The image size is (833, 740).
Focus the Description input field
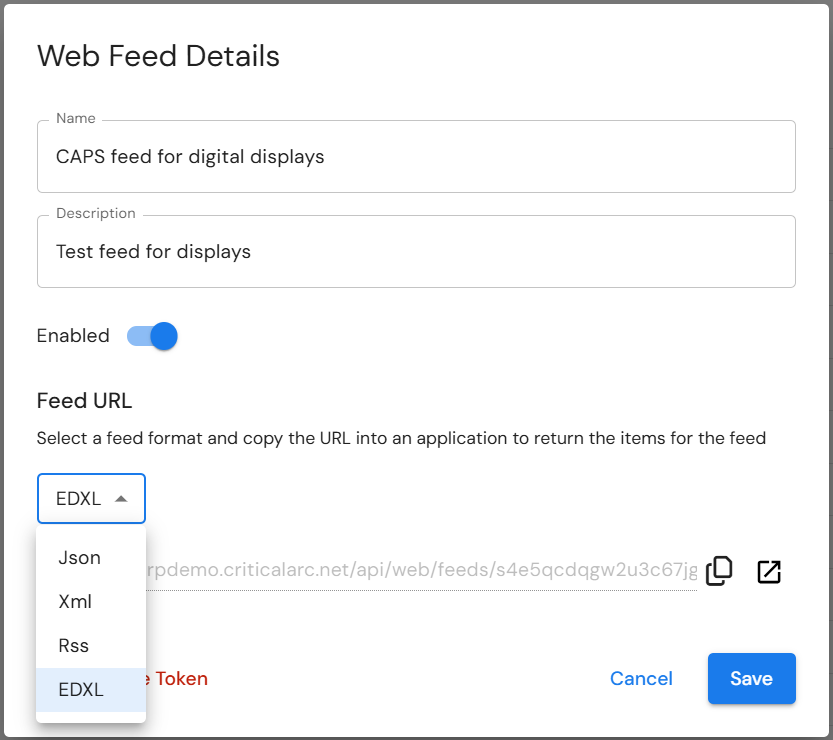[416, 252]
